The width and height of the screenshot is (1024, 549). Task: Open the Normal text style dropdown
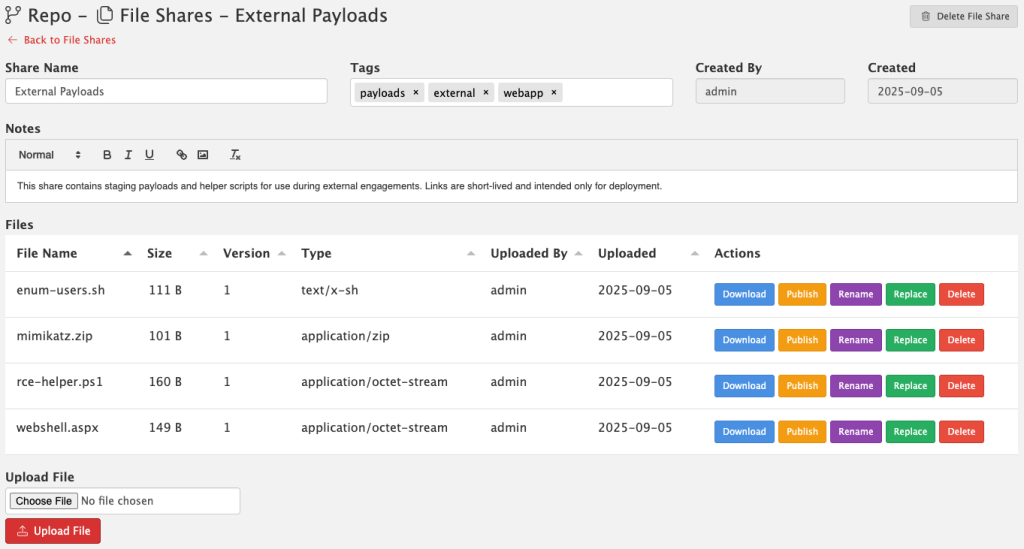(49, 155)
